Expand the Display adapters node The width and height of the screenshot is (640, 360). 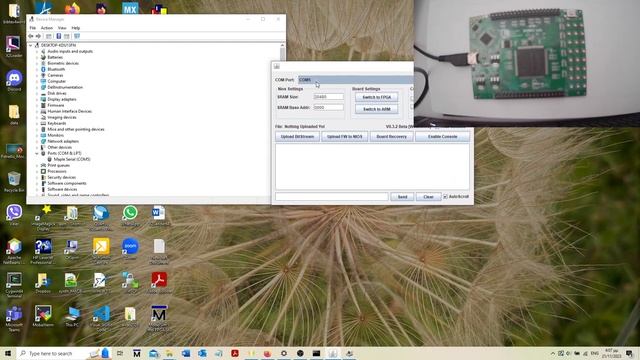point(37,99)
